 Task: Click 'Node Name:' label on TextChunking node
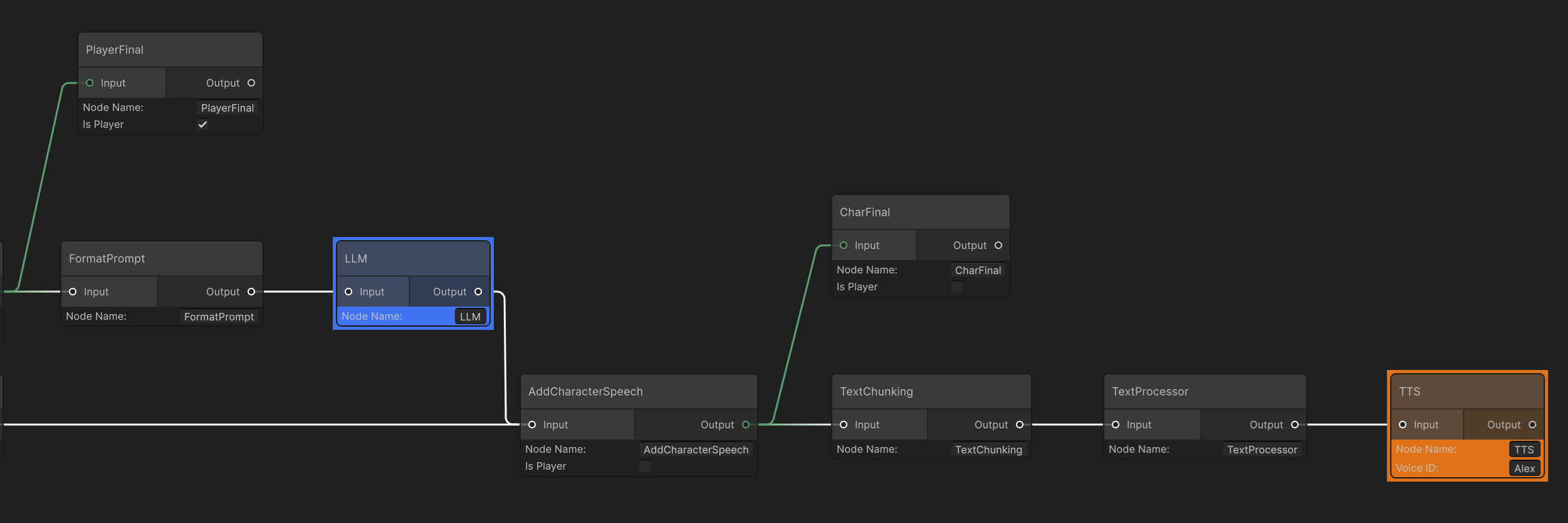coord(867,450)
